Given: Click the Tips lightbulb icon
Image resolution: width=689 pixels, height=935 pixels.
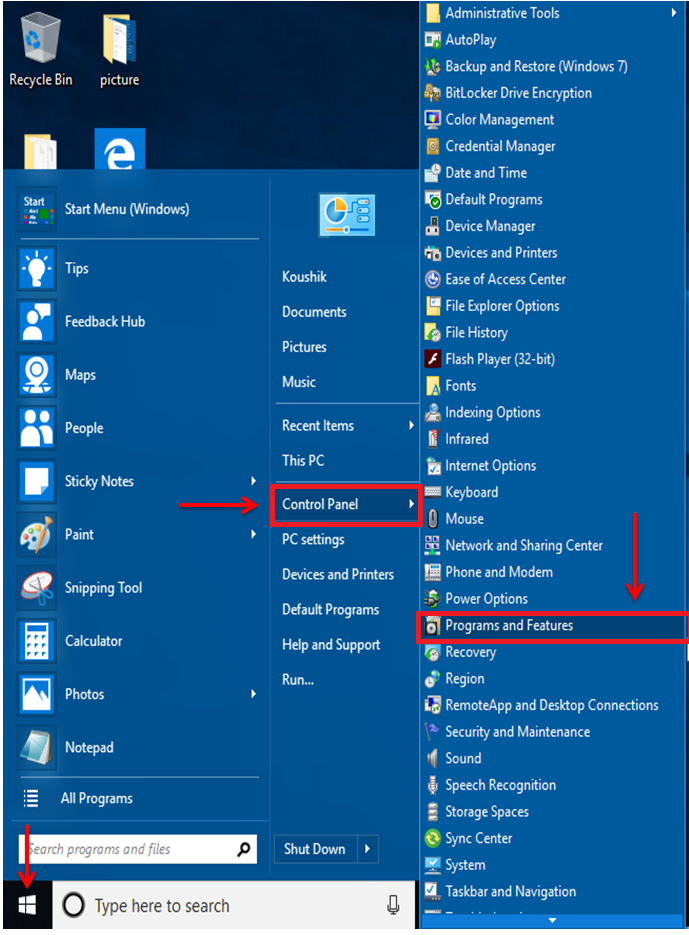Looking at the screenshot, I should point(37,268).
